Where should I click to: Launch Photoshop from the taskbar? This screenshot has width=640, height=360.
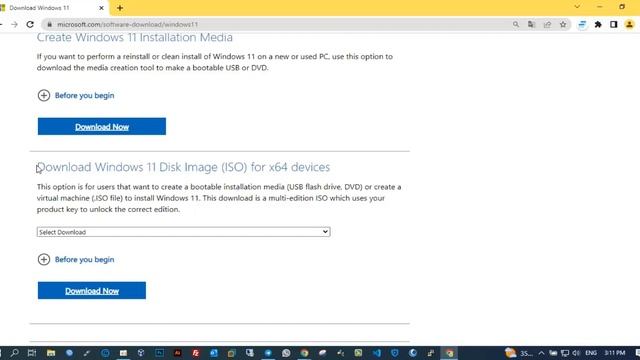pyautogui.click(x=159, y=353)
